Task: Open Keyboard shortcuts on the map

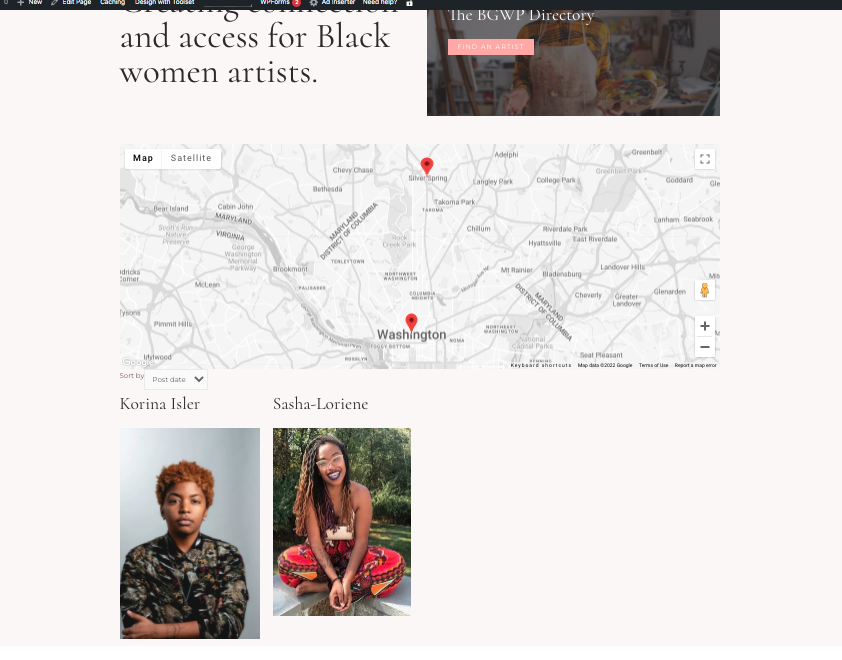Action: click(x=541, y=365)
